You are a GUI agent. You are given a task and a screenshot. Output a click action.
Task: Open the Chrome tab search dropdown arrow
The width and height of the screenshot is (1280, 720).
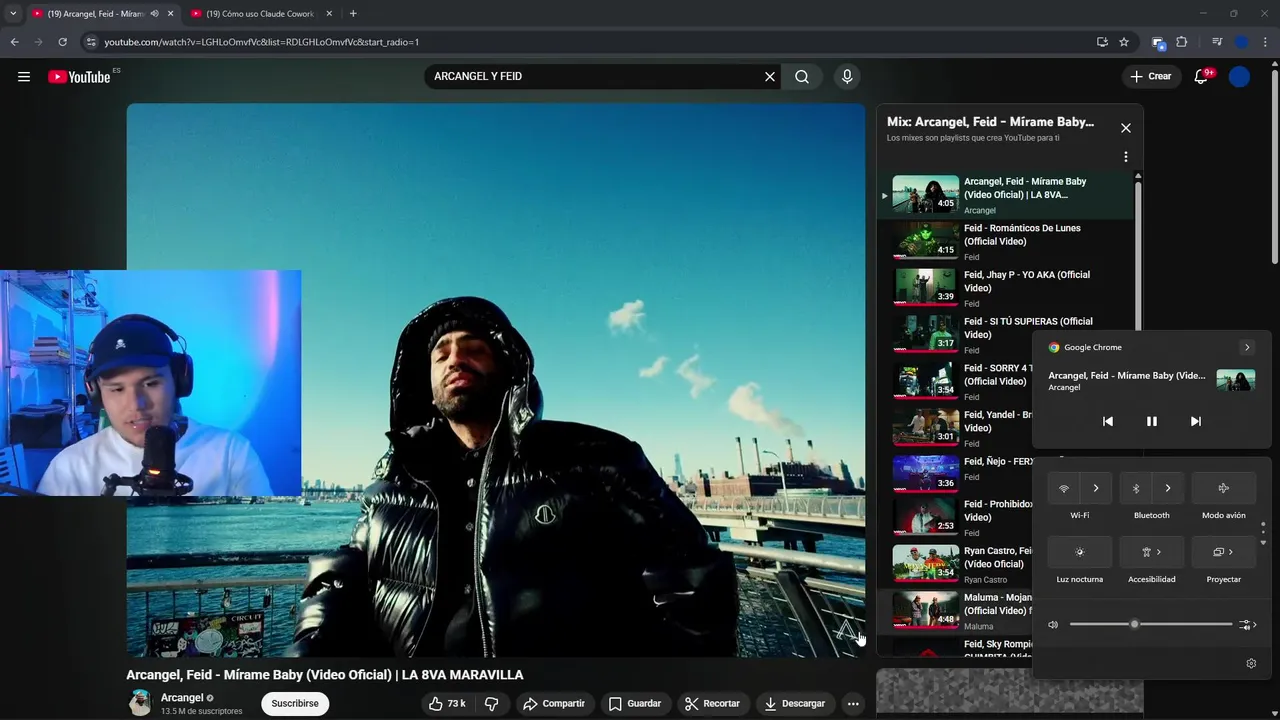point(13,14)
